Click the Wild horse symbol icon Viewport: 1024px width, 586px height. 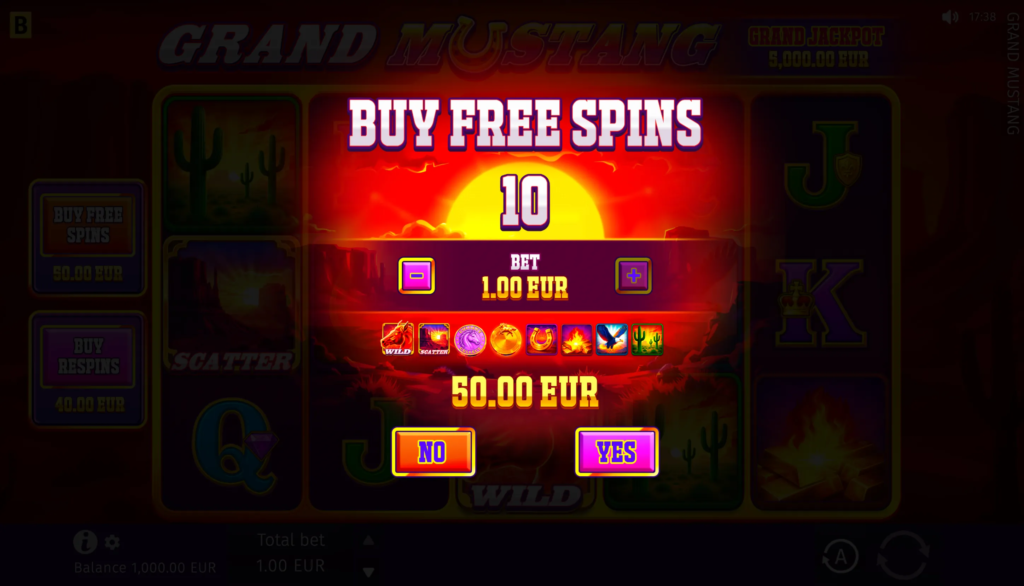(x=398, y=339)
